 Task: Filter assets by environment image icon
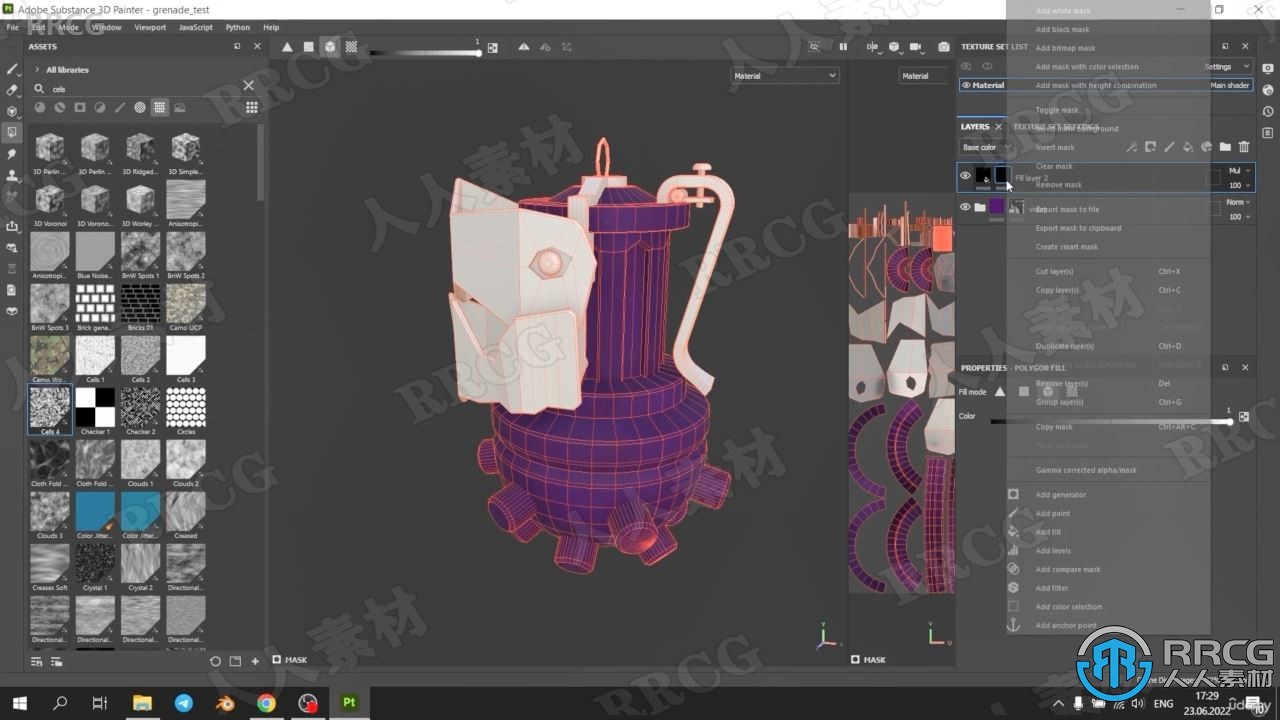180,108
